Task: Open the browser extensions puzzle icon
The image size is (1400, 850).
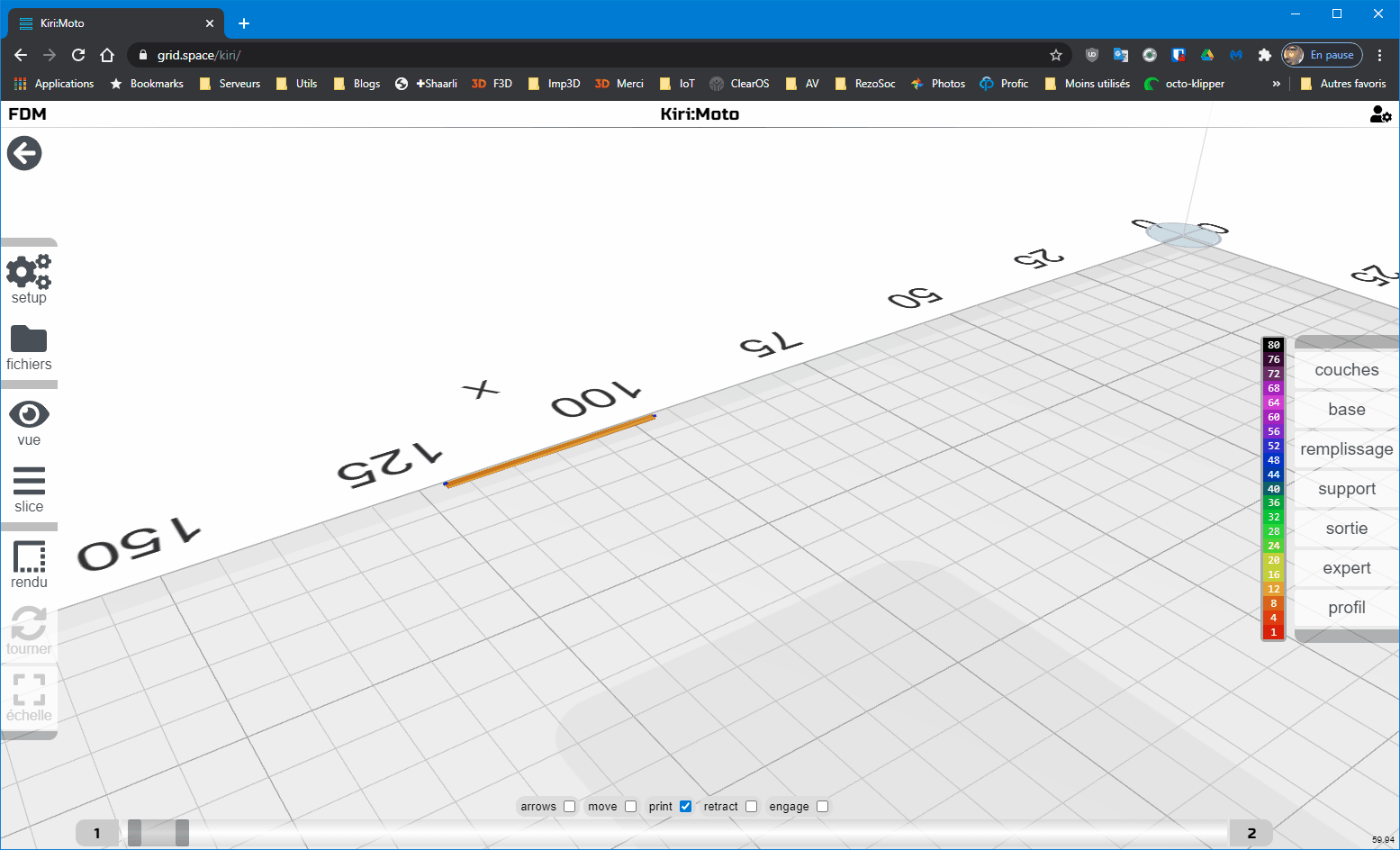Action: [1264, 55]
